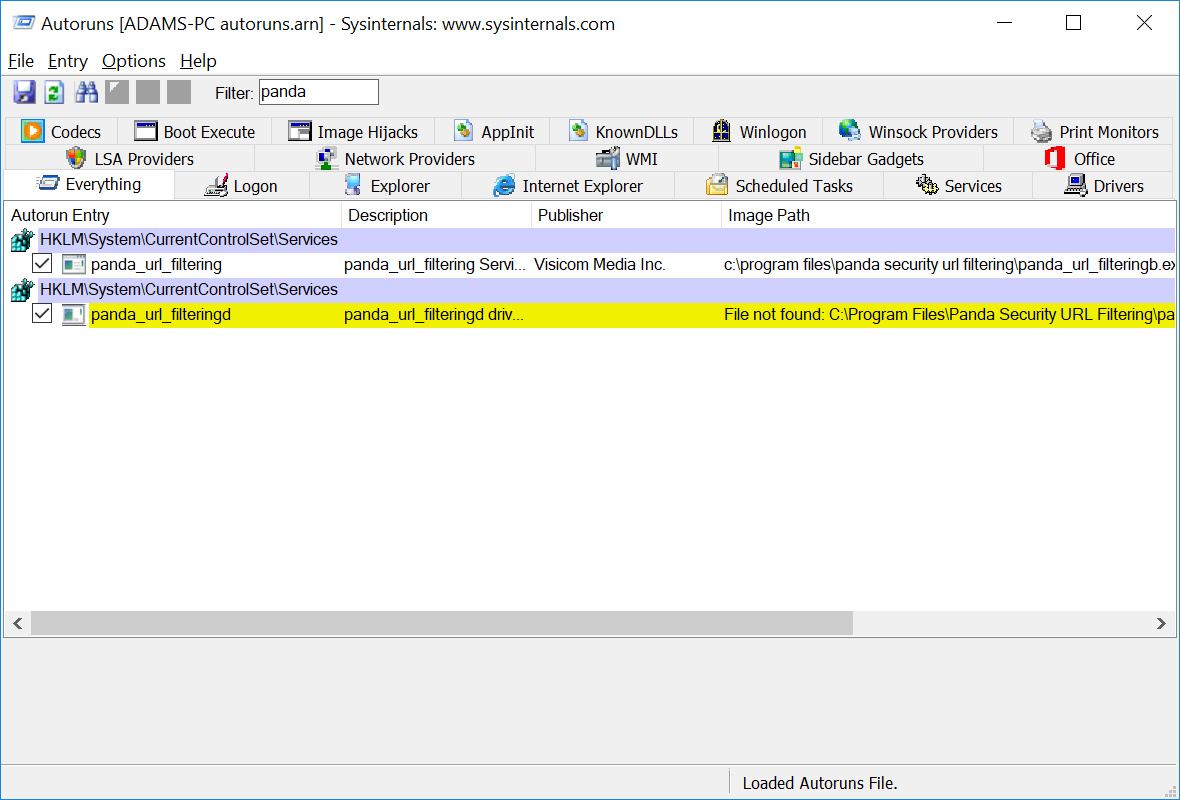Click the Drivers tab icon
This screenshot has width=1180, height=800.
1075,185
